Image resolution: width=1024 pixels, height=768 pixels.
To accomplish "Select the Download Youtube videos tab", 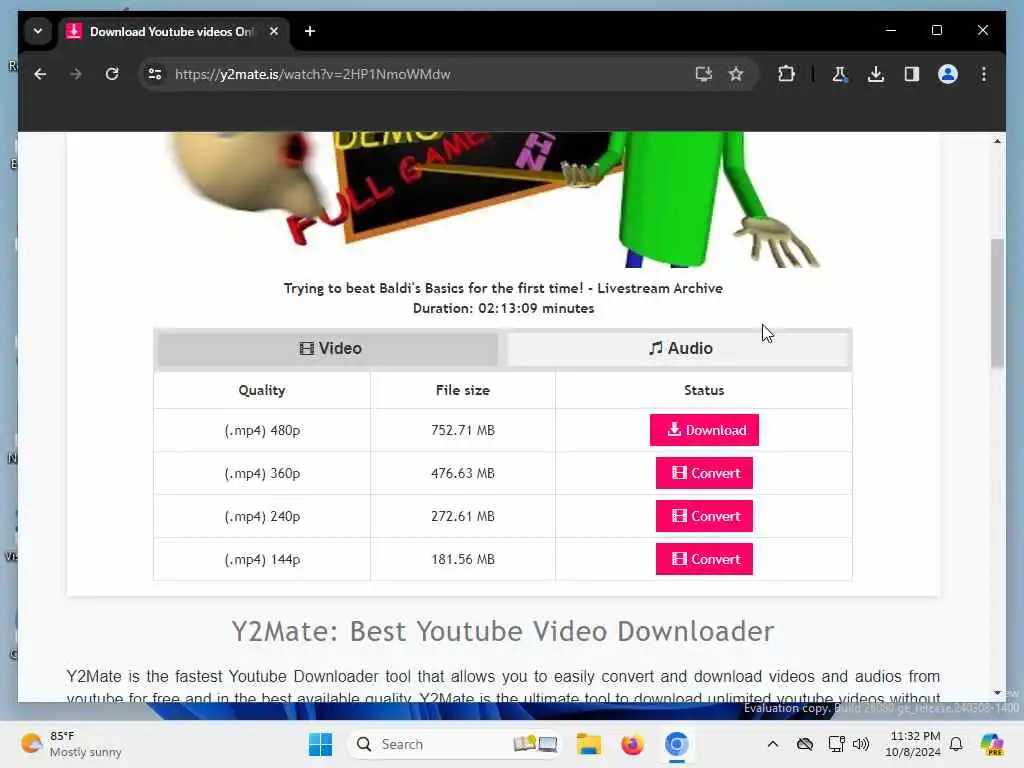I will point(171,31).
